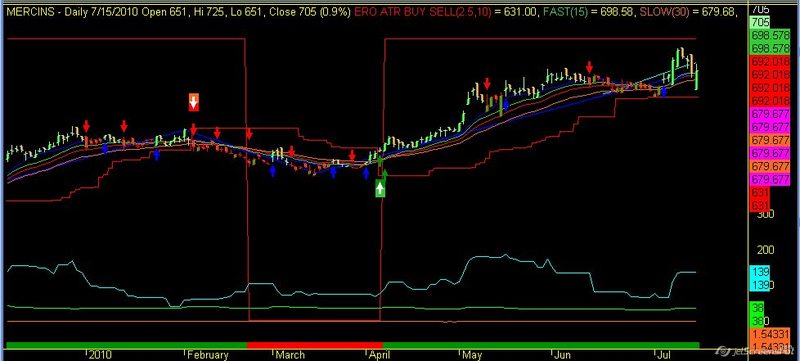Click the blue buy arrow near July
The width and height of the screenshot is (800, 361).
click(x=663, y=92)
